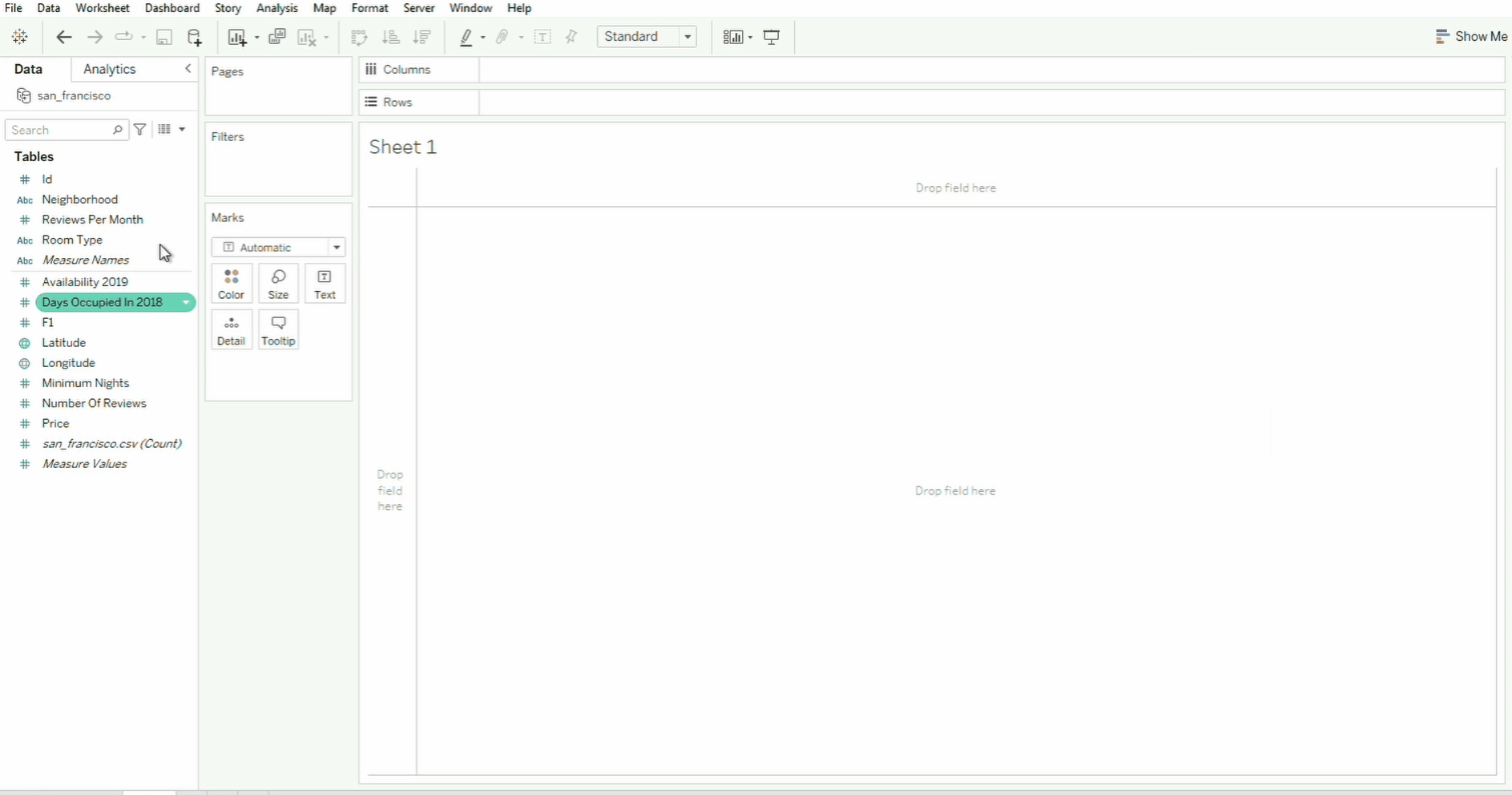Click the Highlight pen icon
This screenshot has width=1512, height=795.
click(x=466, y=37)
